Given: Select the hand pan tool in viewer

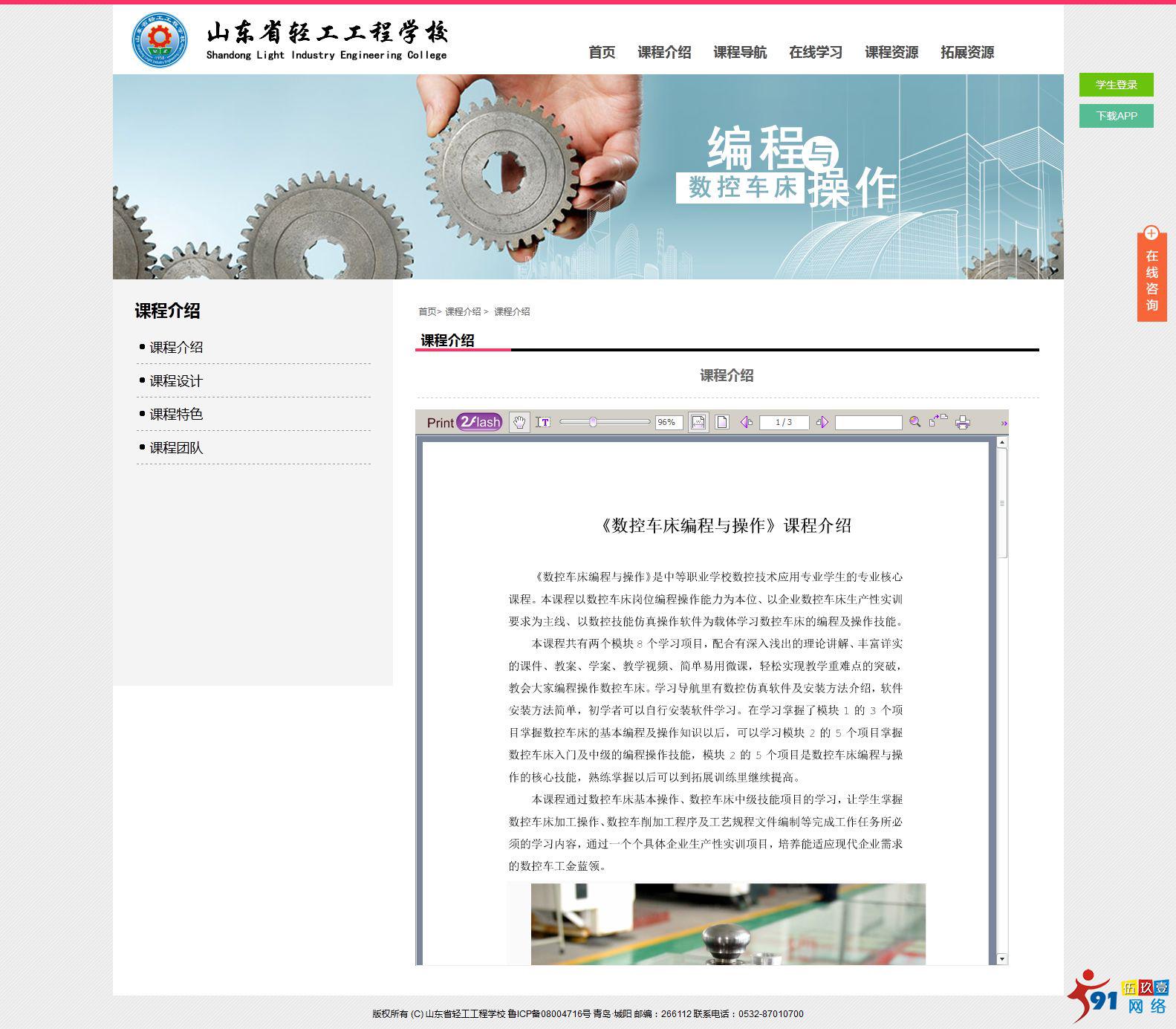Looking at the screenshot, I should coord(519,422).
